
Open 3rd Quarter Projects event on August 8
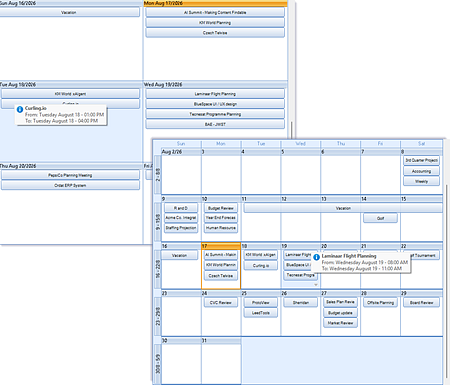421,160
